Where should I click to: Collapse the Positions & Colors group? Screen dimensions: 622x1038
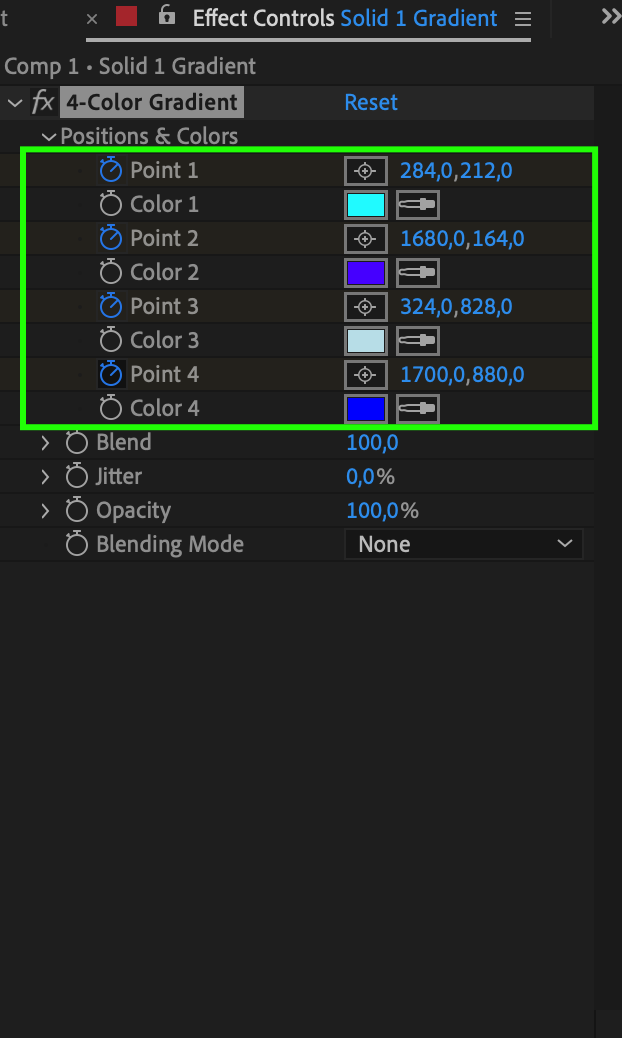click(x=49, y=137)
